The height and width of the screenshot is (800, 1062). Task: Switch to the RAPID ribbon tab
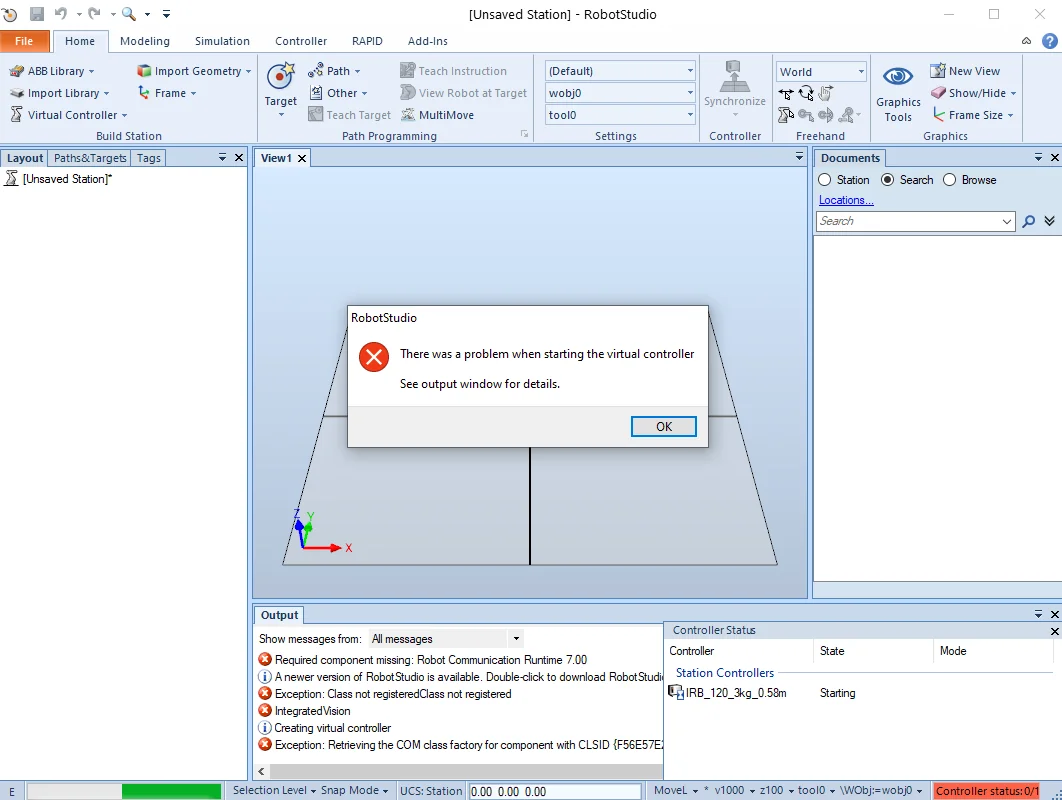point(367,41)
